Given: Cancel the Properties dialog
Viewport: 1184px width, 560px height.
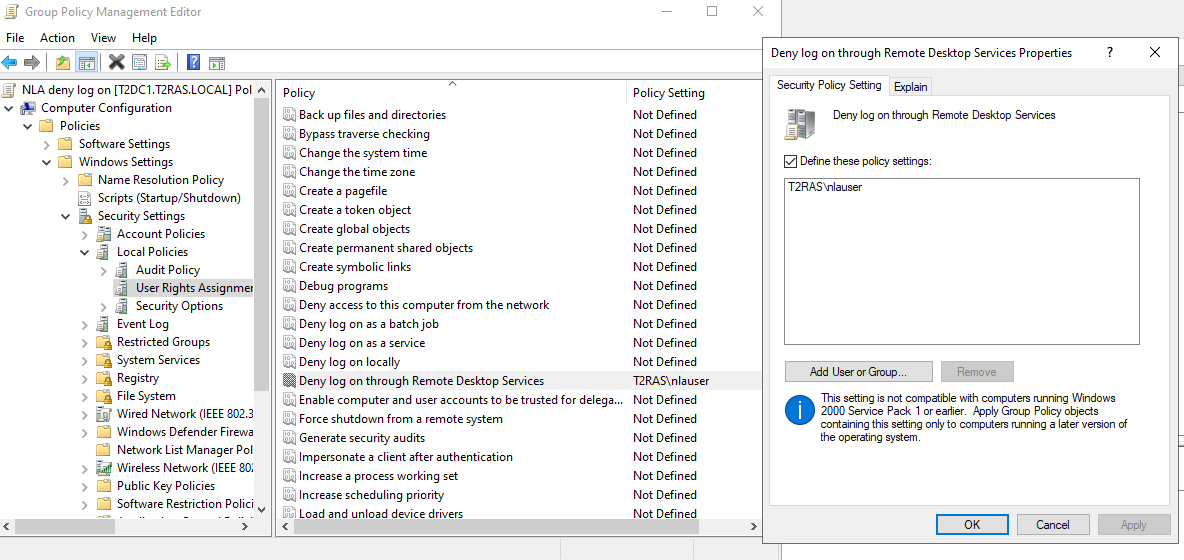Looking at the screenshot, I should (1052, 524).
